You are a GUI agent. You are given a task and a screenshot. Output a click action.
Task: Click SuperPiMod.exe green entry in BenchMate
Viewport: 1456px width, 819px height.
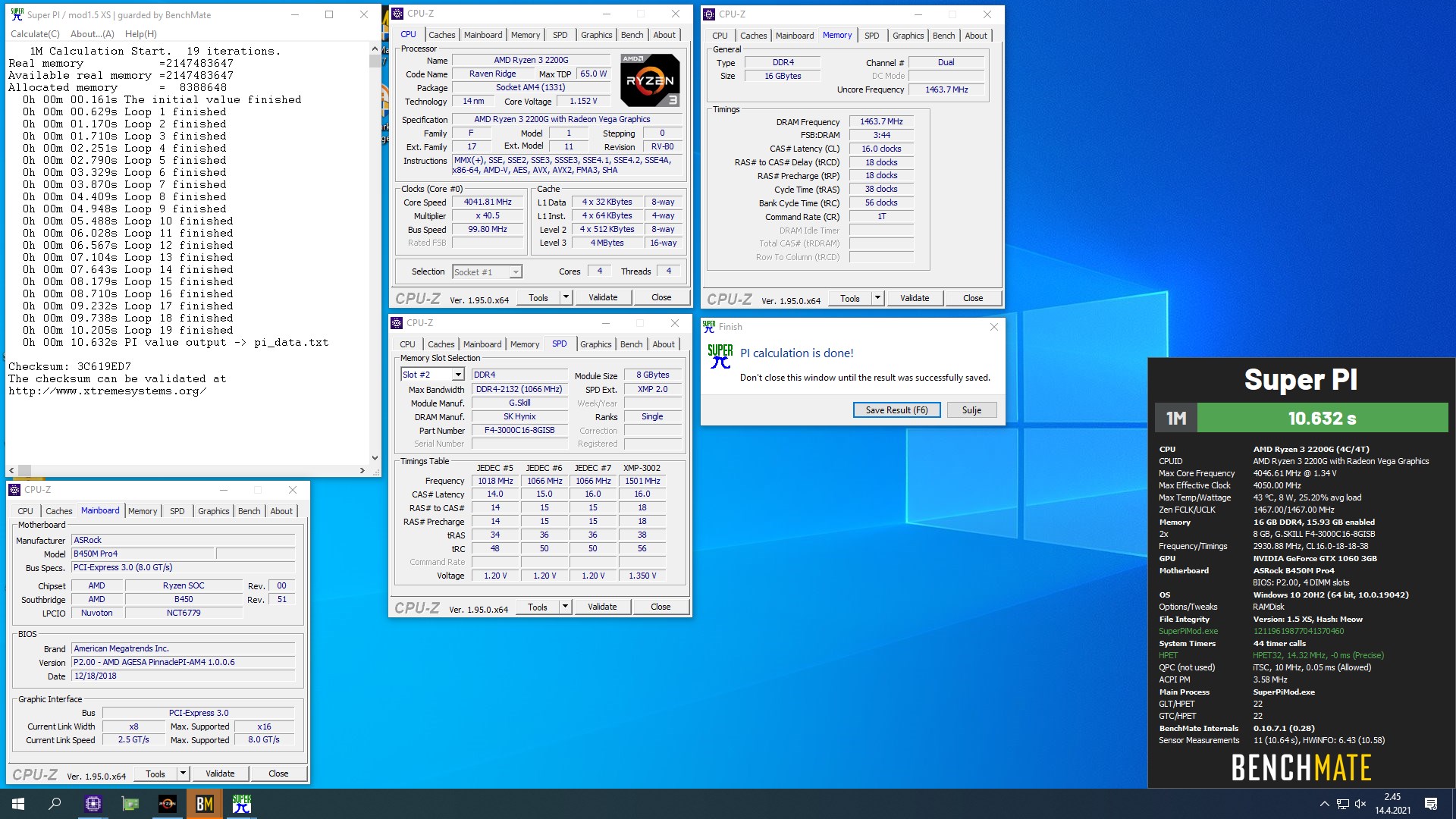pos(1188,631)
